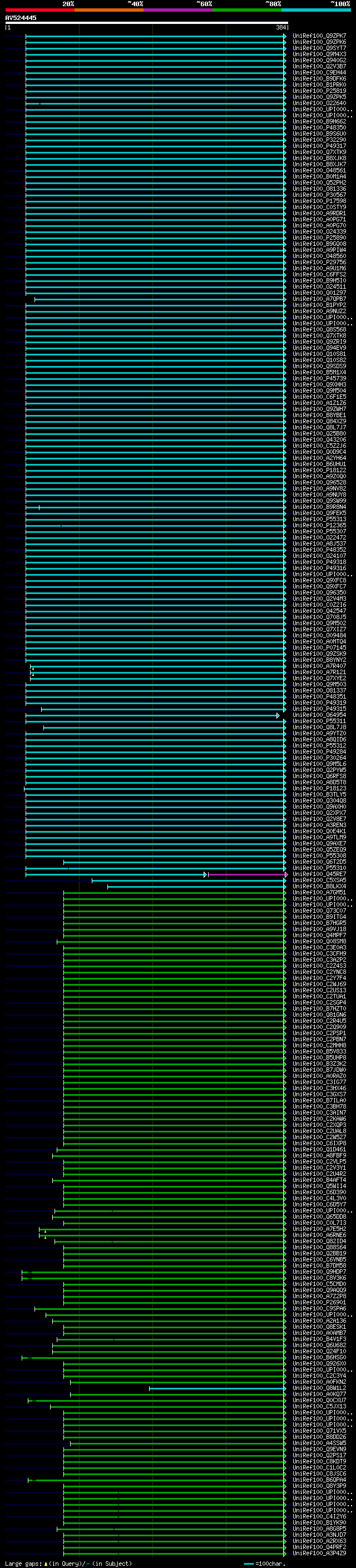Select label UniRef100_Q7XTK9
356x1568 pixels.
(x=319, y=152)
